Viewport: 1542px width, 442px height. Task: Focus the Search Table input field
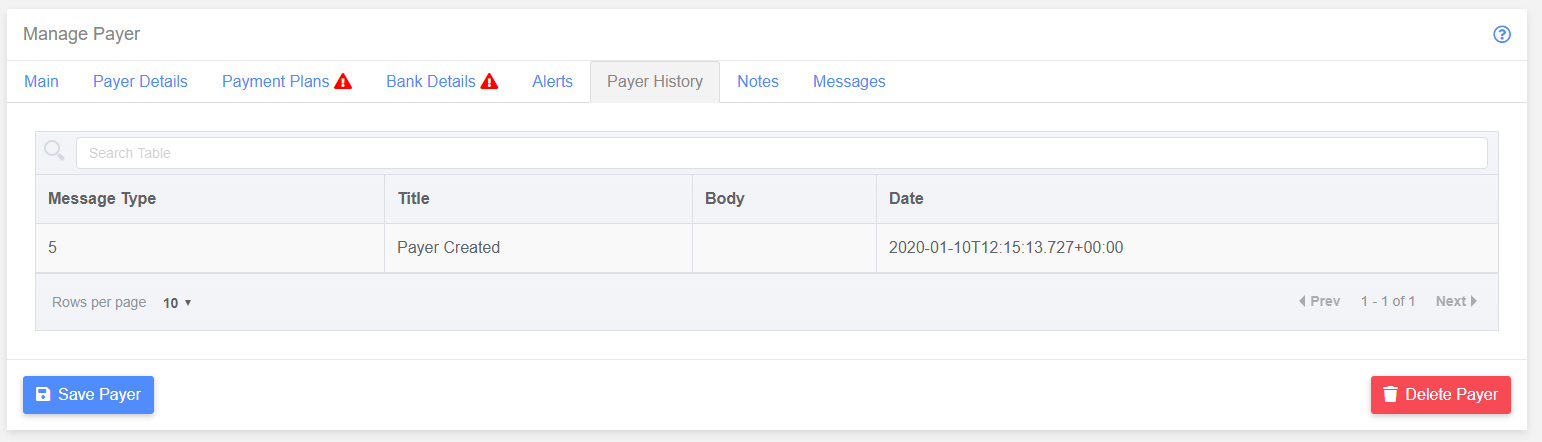click(x=781, y=153)
